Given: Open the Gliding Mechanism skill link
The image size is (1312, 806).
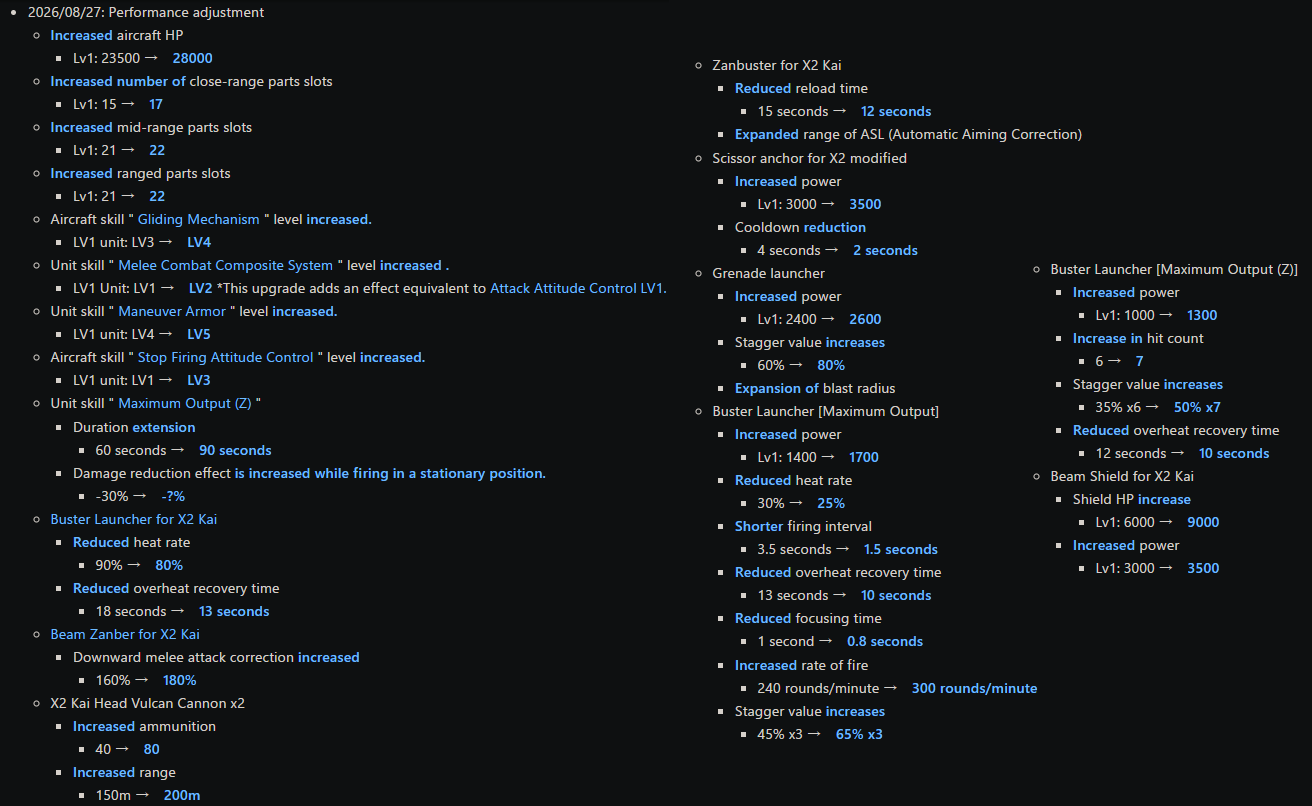Looking at the screenshot, I should click(x=198, y=219).
